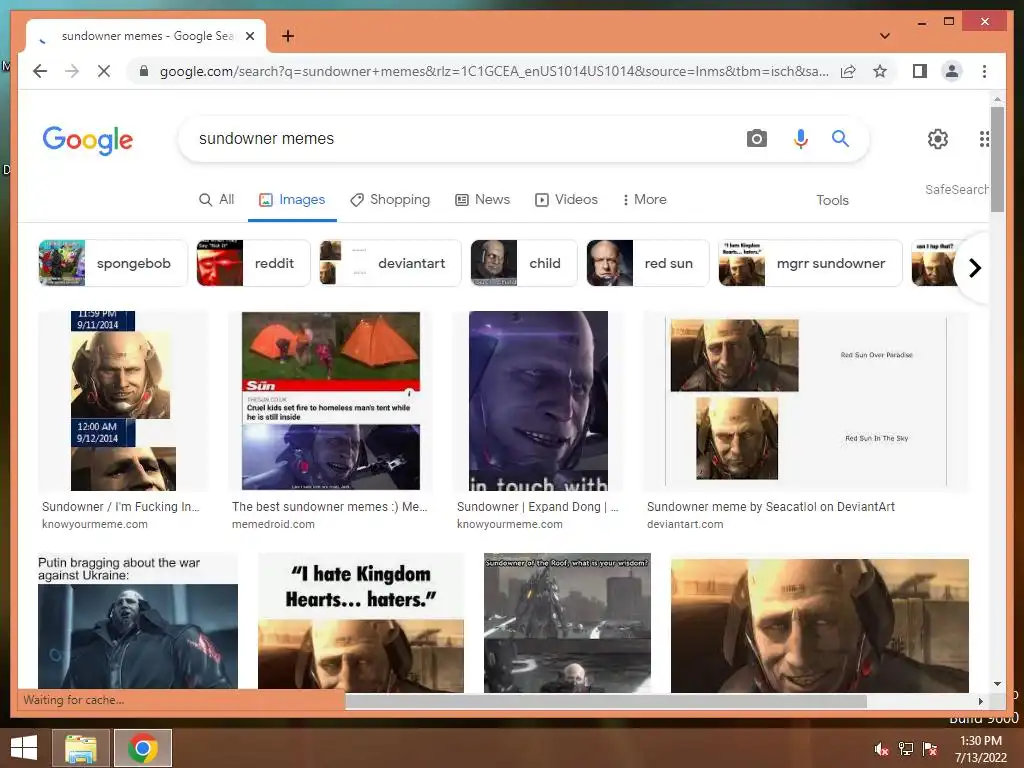Open the Red Sun Over Paradise image
This screenshot has height=768, width=1024.
[806, 401]
